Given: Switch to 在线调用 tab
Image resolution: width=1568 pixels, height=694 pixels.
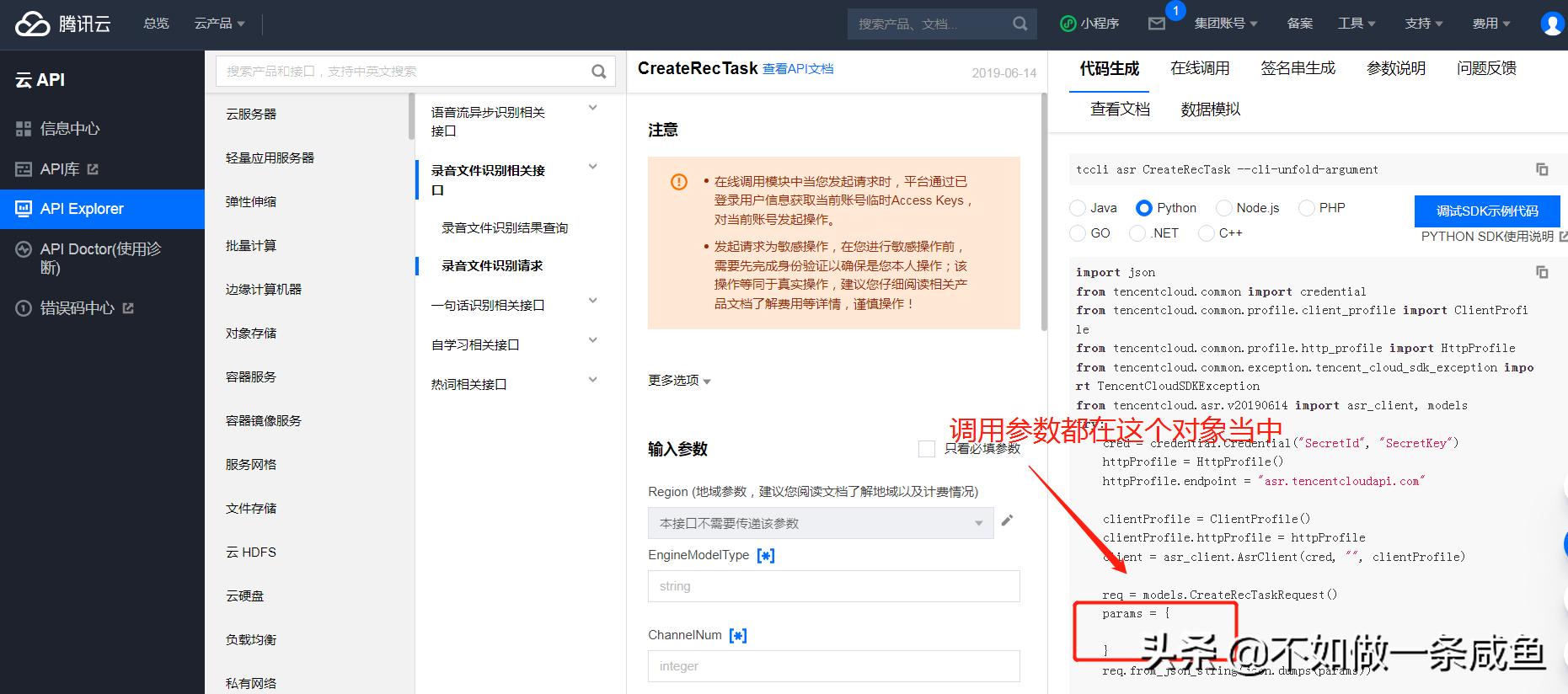Looking at the screenshot, I should pos(1200,69).
